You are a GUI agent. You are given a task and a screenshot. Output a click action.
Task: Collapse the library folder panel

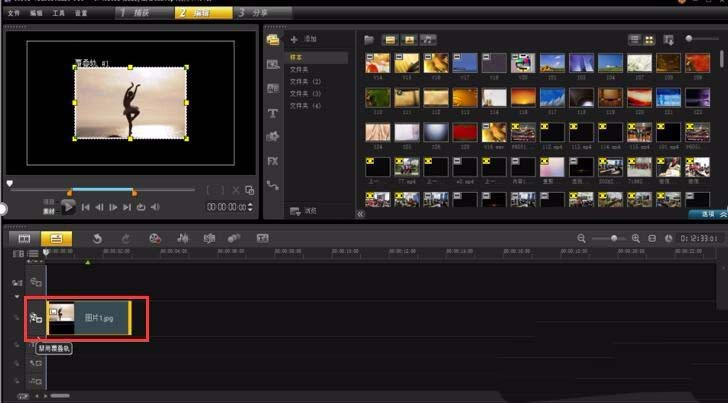(360, 214)
